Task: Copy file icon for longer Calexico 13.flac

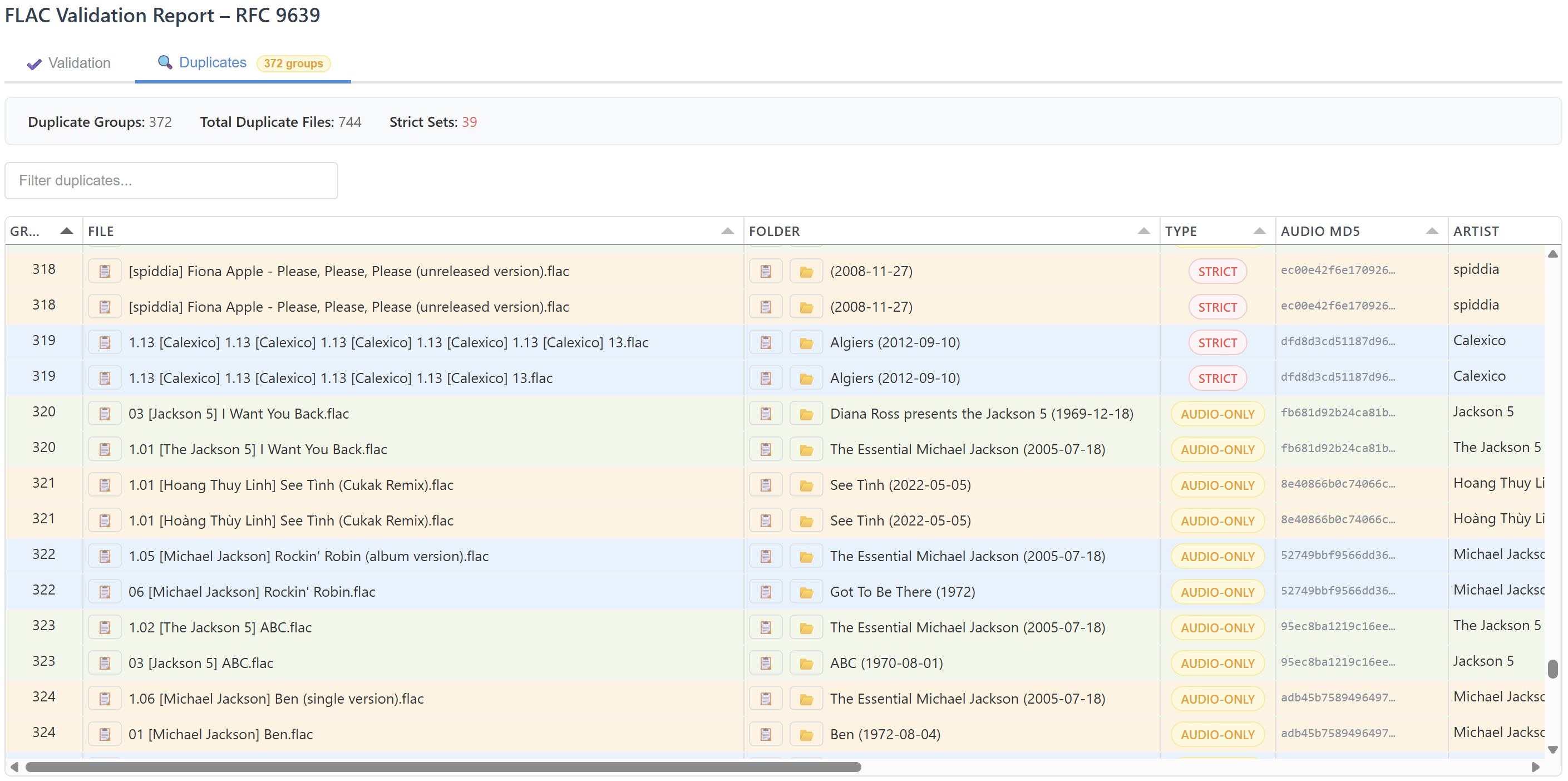Action: pyautogui.click(x=105, y=342)
